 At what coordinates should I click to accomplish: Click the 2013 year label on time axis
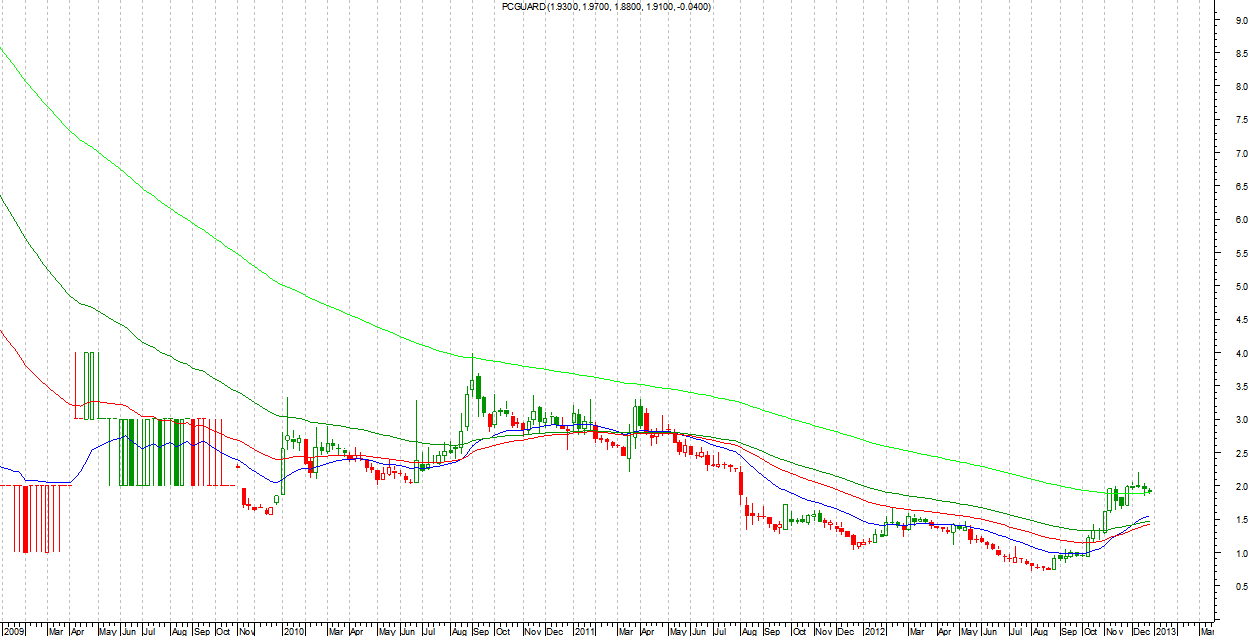pyautogui.click(x=1167, y=631)
